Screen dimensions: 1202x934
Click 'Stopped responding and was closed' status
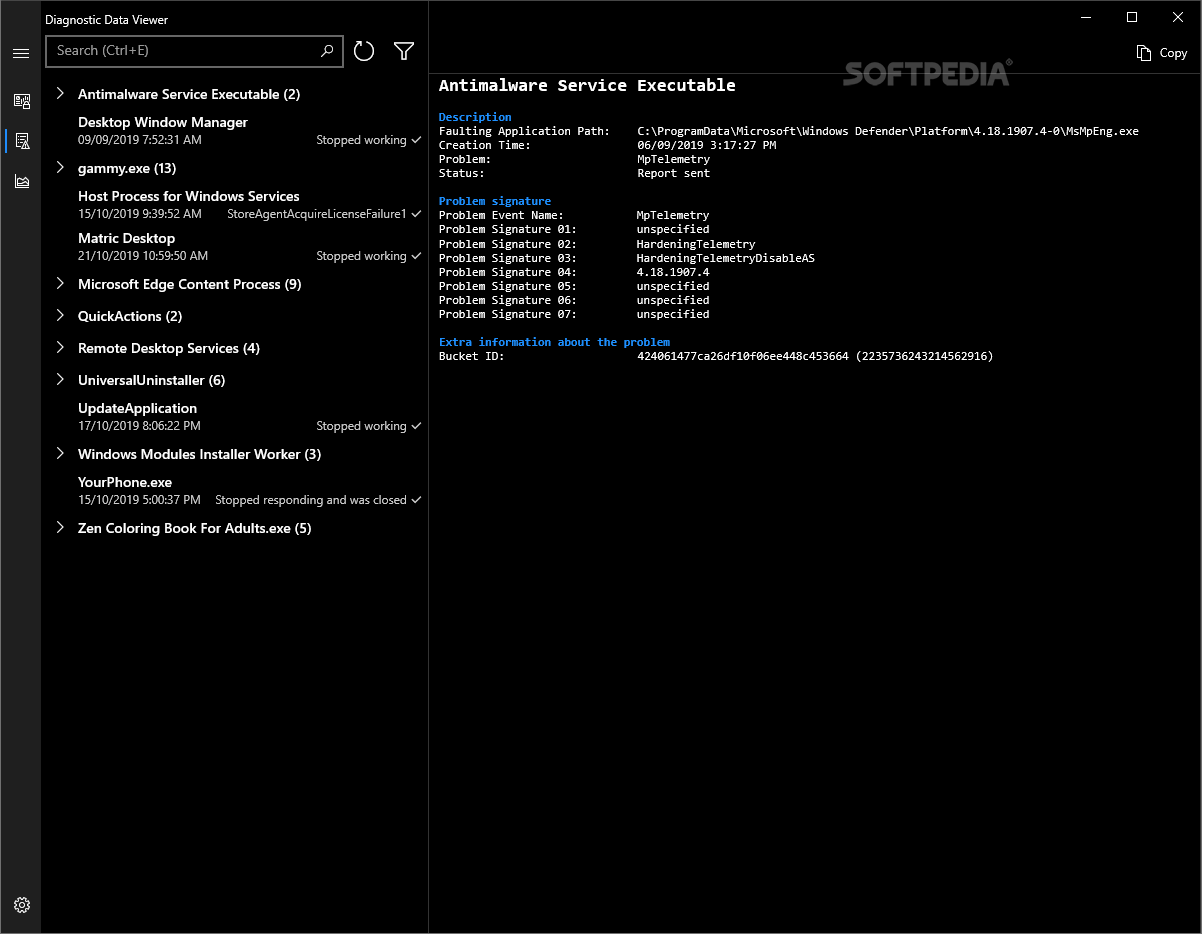pyautogui.click(x=311, y=500)
